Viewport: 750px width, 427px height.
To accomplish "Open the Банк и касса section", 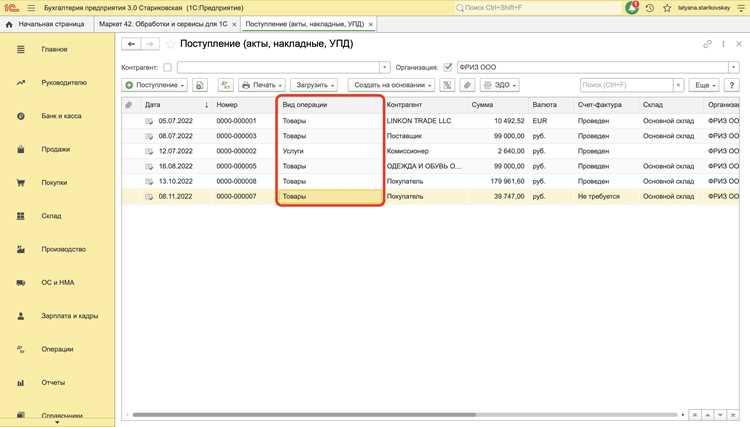I will [x=61, y=116].
